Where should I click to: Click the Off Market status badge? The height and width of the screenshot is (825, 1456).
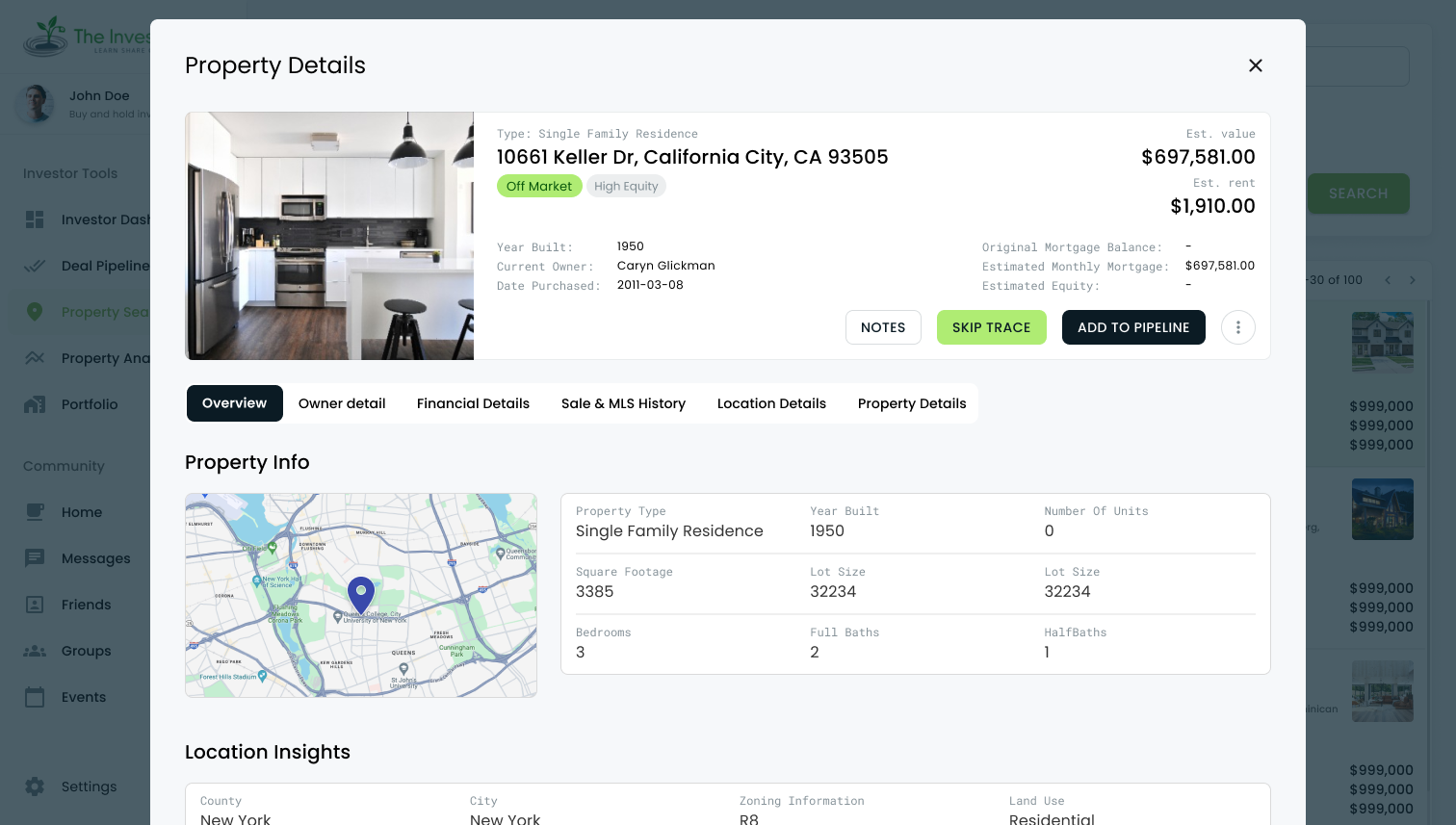539,186
